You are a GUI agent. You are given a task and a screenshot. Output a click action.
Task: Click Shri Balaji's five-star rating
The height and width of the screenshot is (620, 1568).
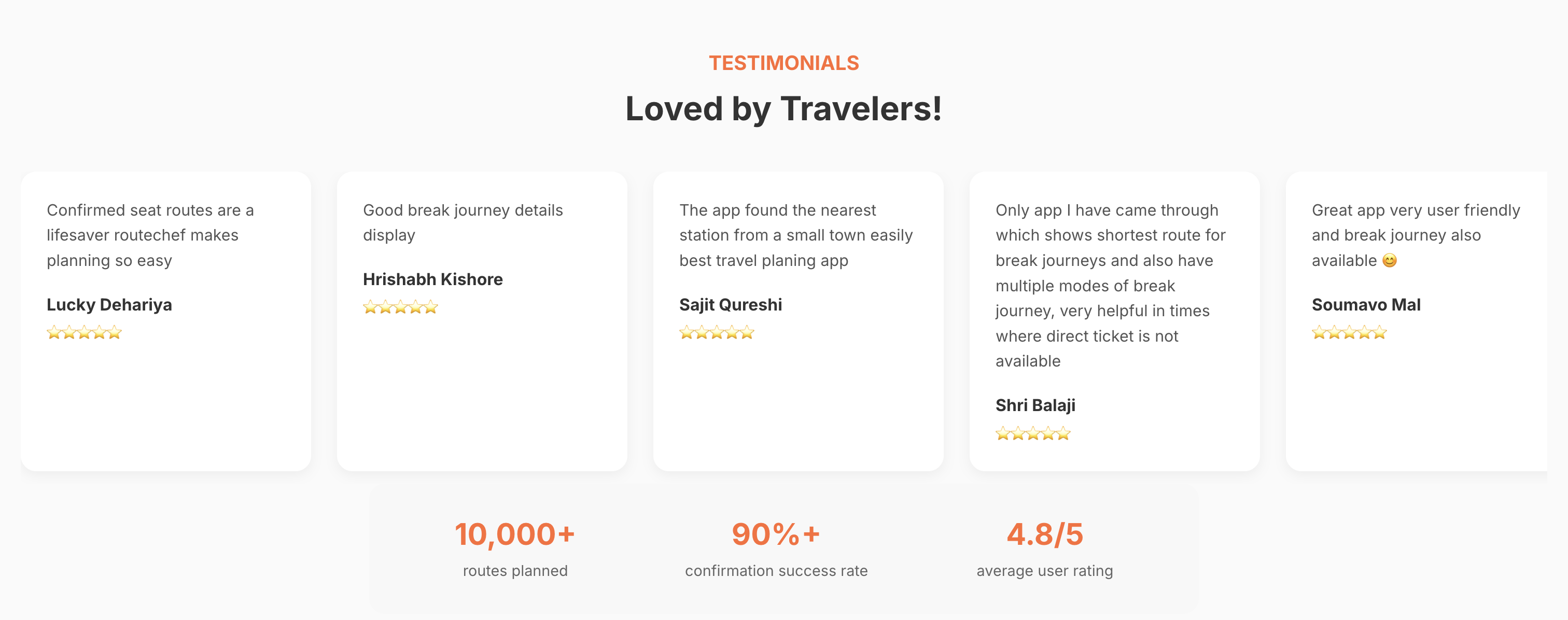pyautogui.click(x=1033, y=433)
